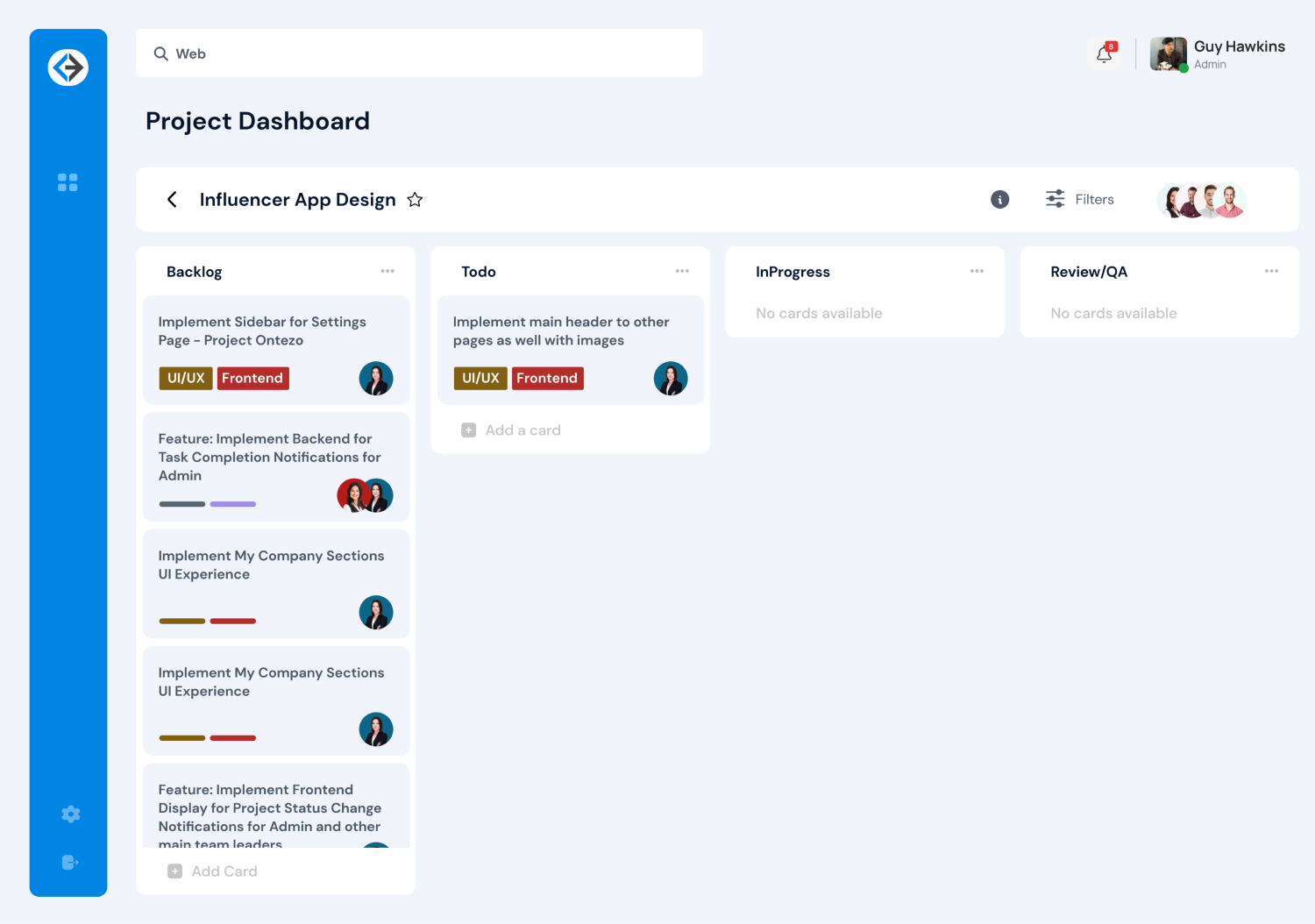Open settings from the sidebar gear icon
Screen dimensions: 1315x924
click(x=69, y=814)
